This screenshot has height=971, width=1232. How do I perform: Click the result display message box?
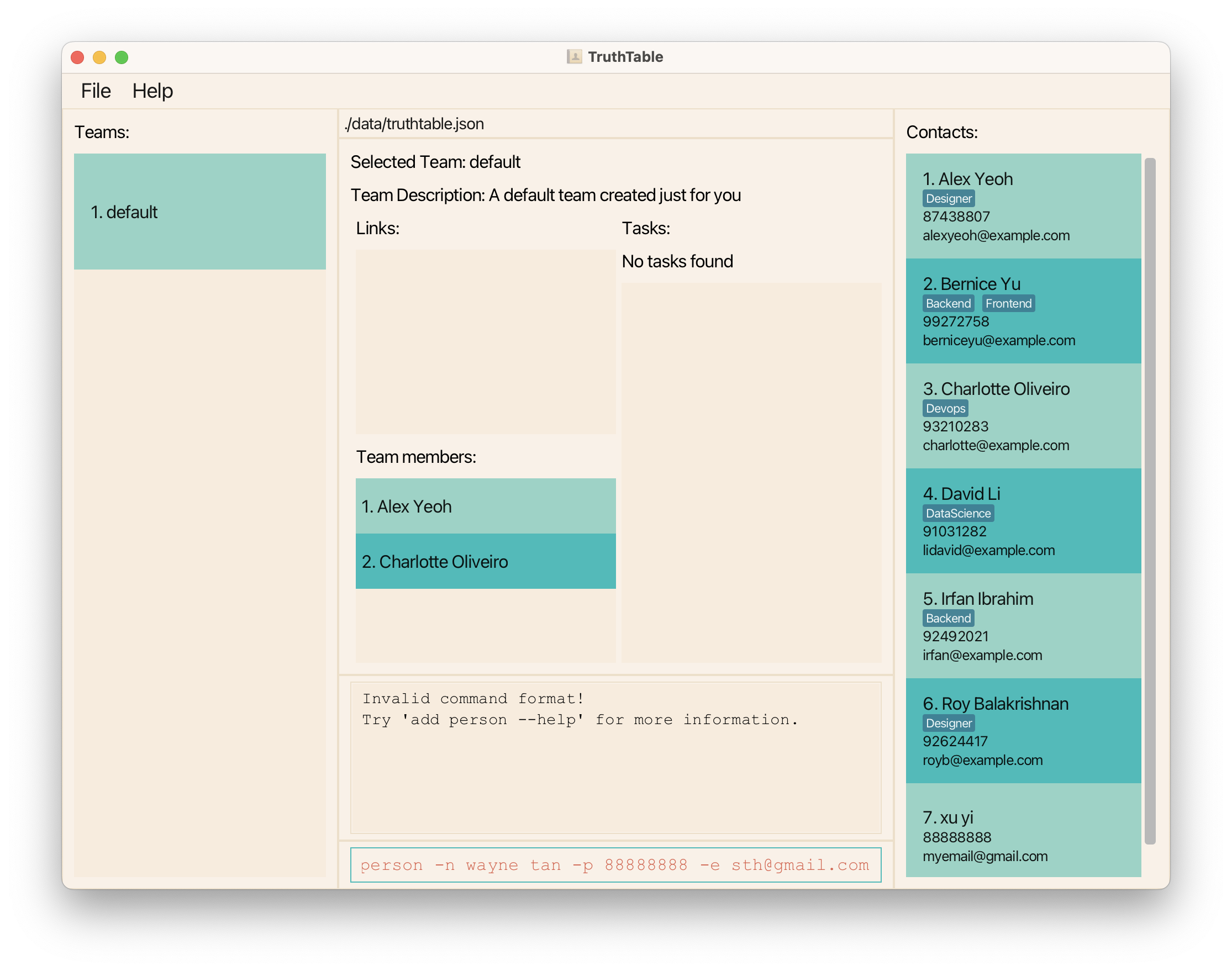coord(615,757)
